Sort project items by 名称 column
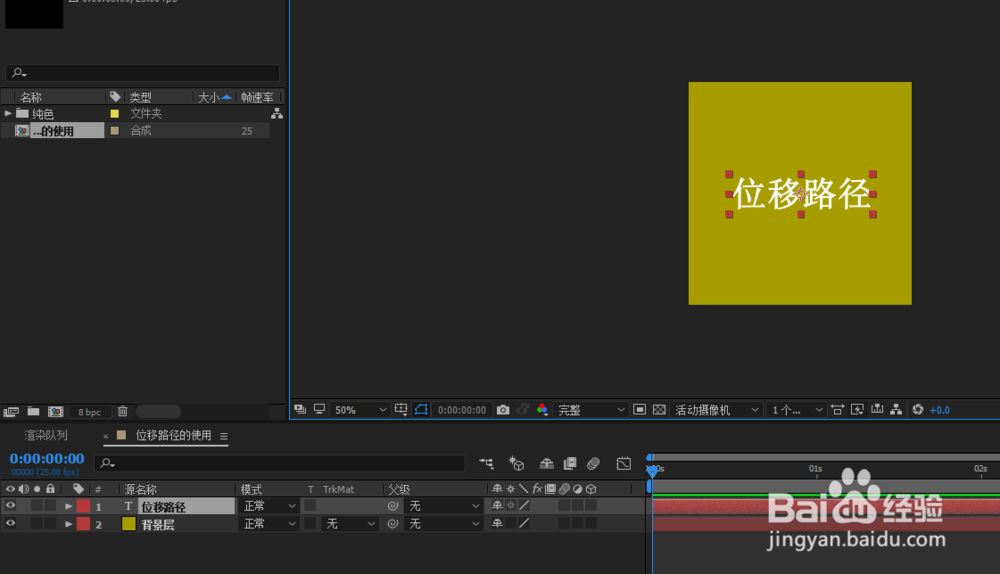This screenshot has width=1000, height=574. pyautogui.click(x=31, y=97)
